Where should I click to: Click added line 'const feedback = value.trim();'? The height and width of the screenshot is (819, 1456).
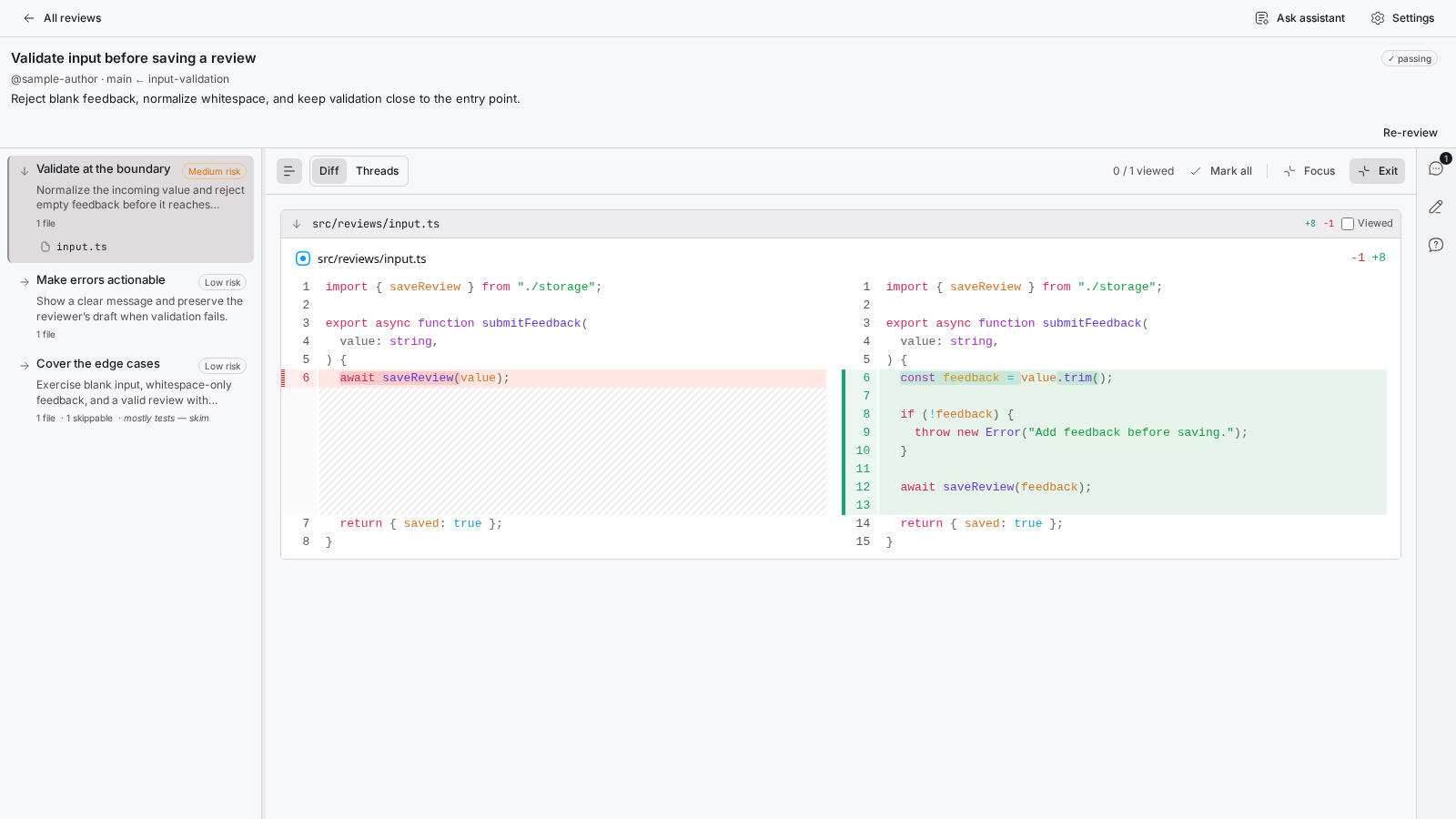point(1006,378)
